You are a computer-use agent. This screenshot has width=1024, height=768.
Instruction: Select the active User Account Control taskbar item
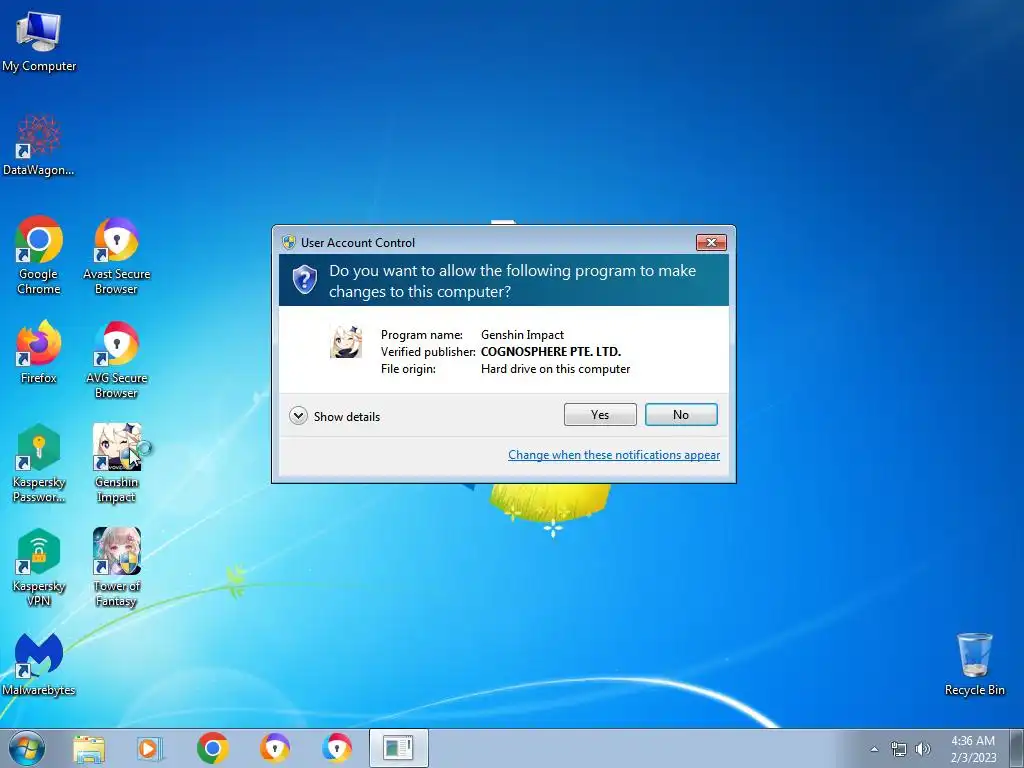pyautogui.click(x=398, y=748)
